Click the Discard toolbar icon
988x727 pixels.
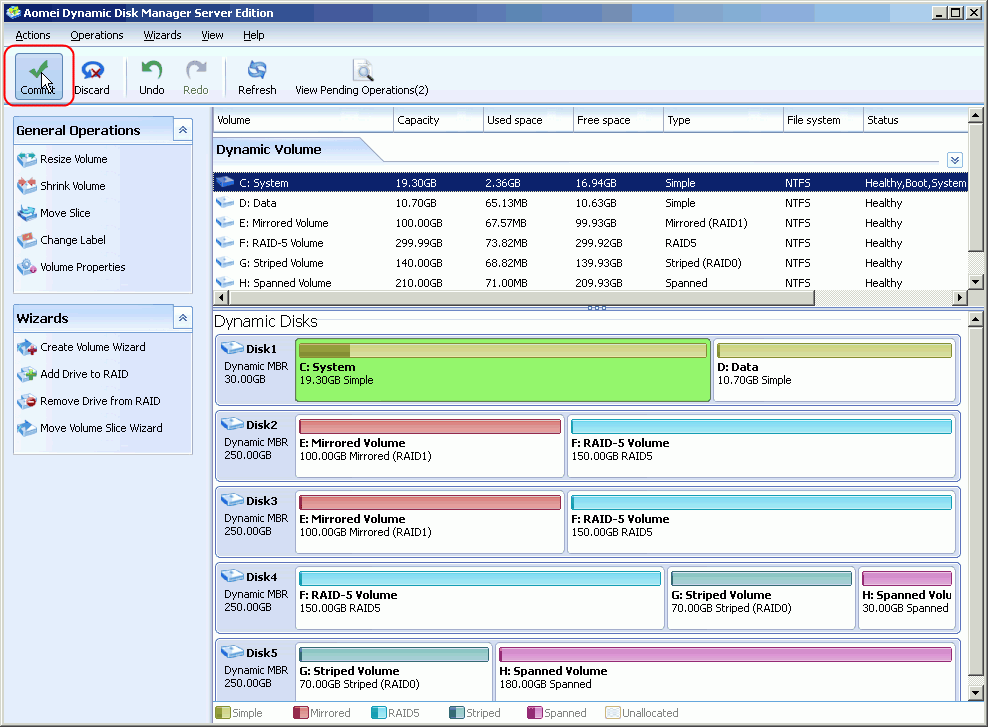tap(92, 77)
